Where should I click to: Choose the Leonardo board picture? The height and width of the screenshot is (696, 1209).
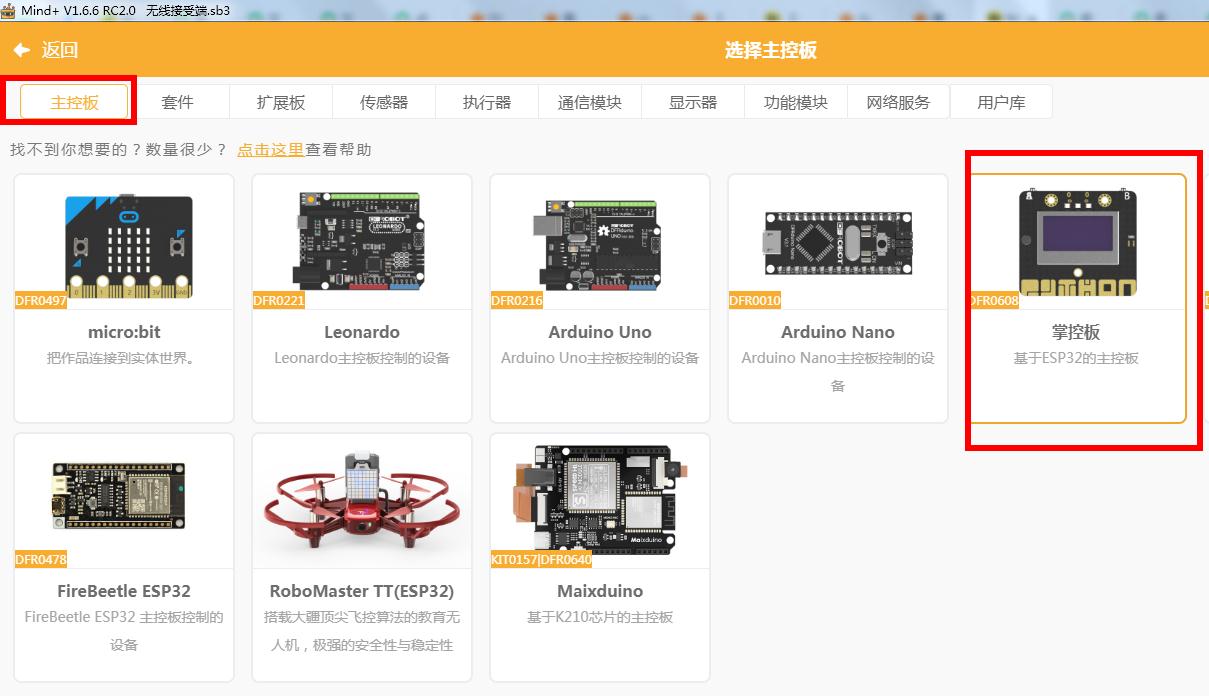pyautogui.click(x=362, y=243)
